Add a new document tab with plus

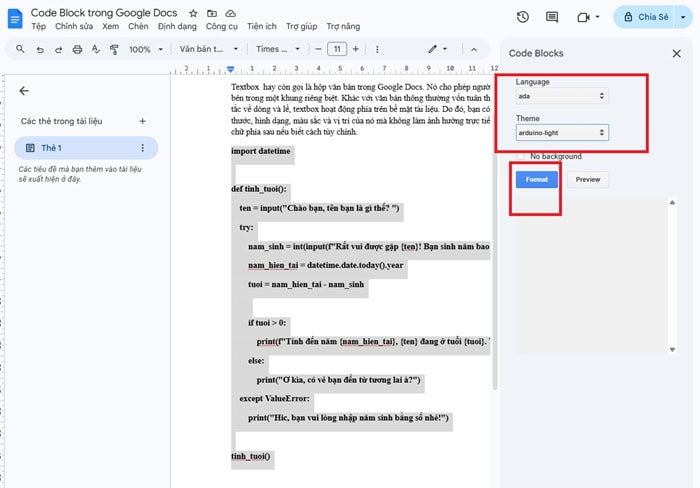tap(142, 121)
